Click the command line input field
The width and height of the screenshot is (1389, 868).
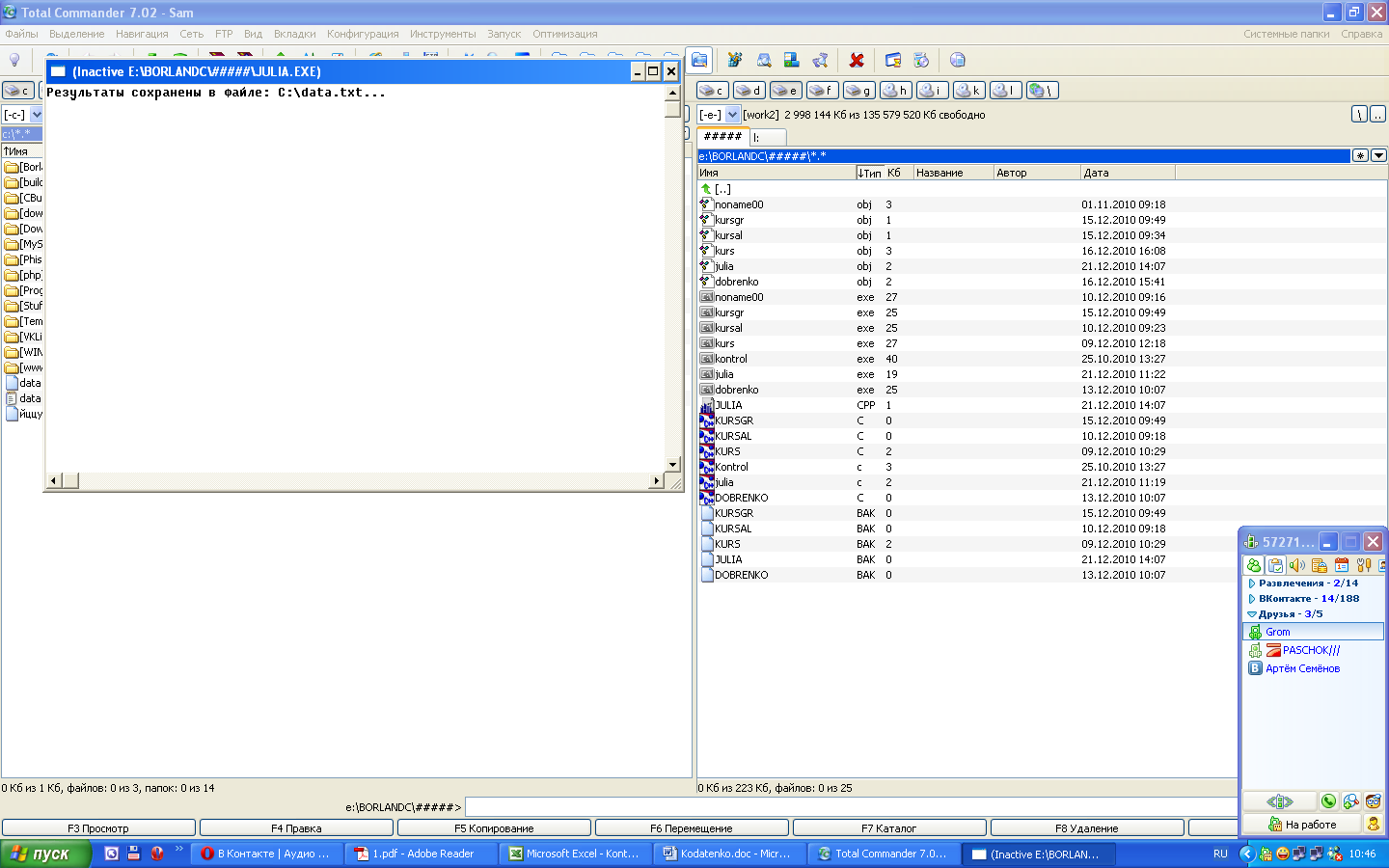[x=849, y=806]
